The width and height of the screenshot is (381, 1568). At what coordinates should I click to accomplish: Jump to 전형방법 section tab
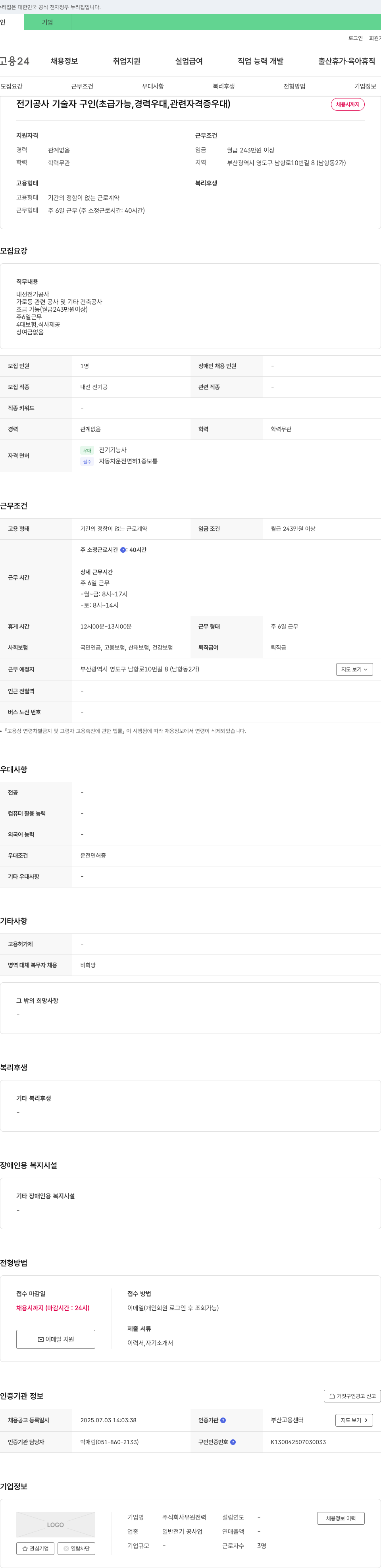294,87
